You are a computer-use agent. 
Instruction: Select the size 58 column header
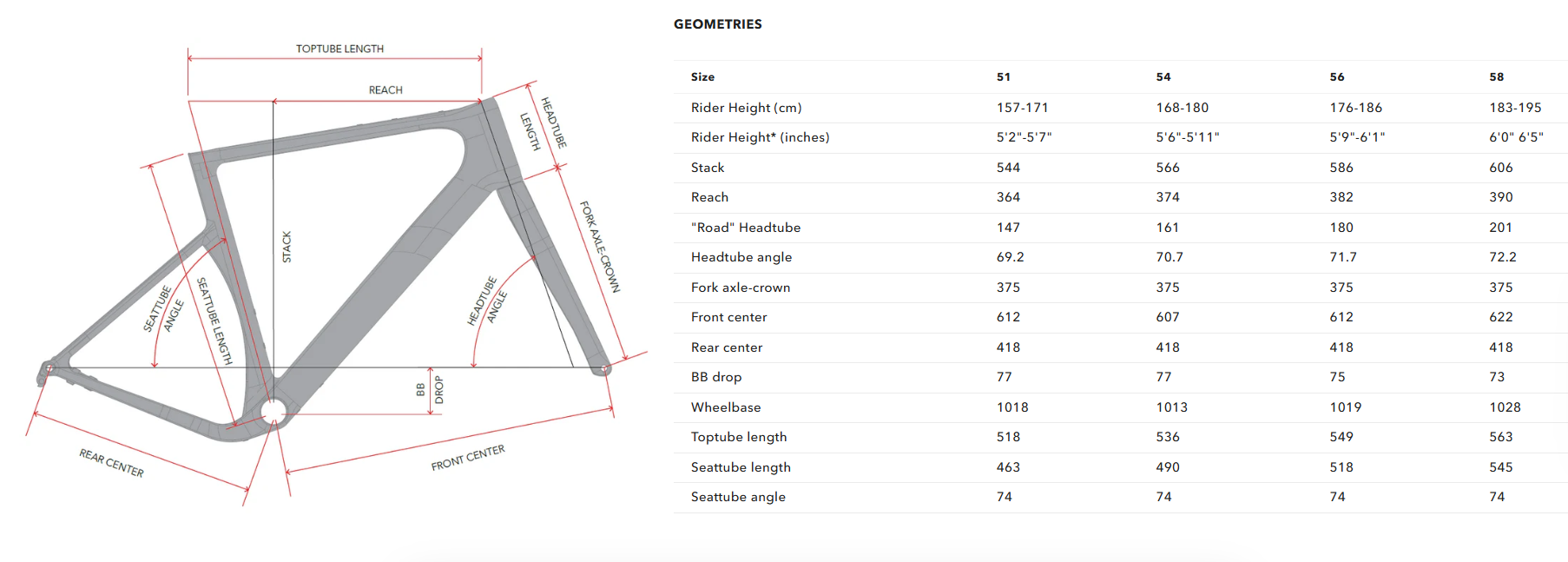(1496, 77)
